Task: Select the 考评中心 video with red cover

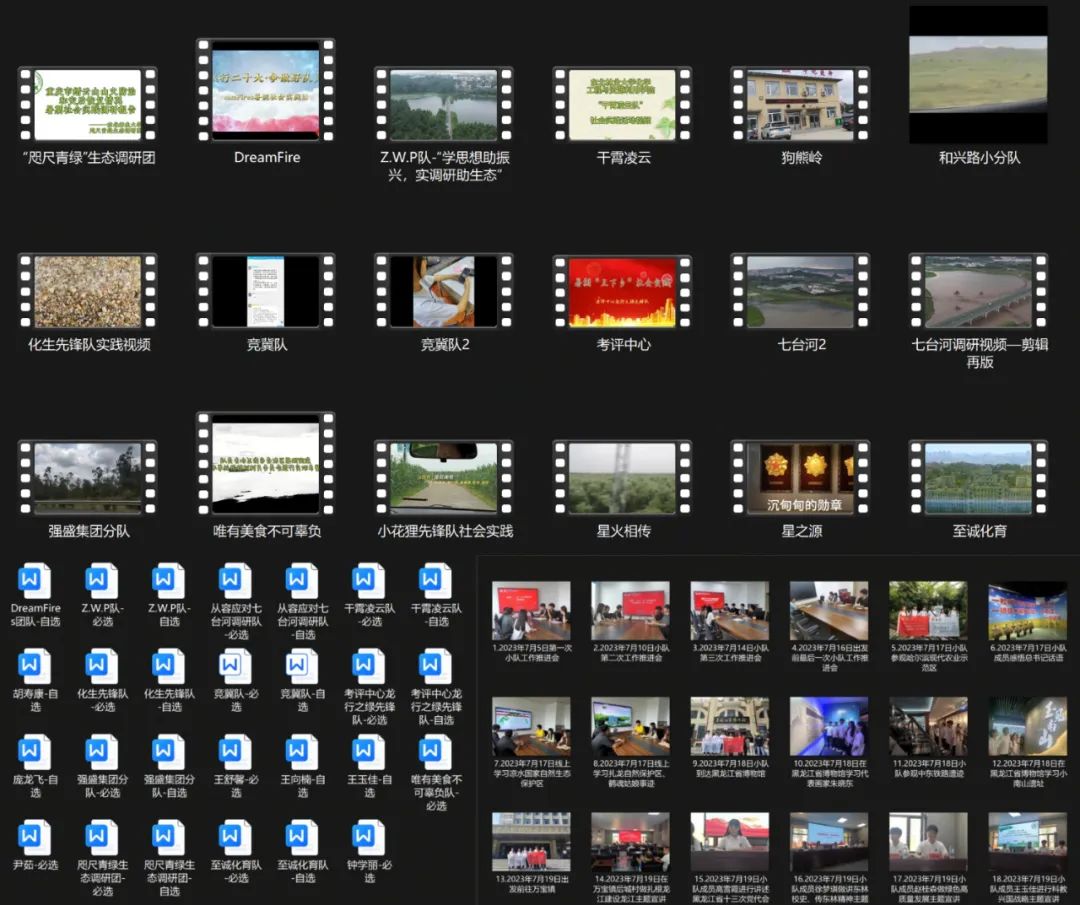Action: [623, 291]
